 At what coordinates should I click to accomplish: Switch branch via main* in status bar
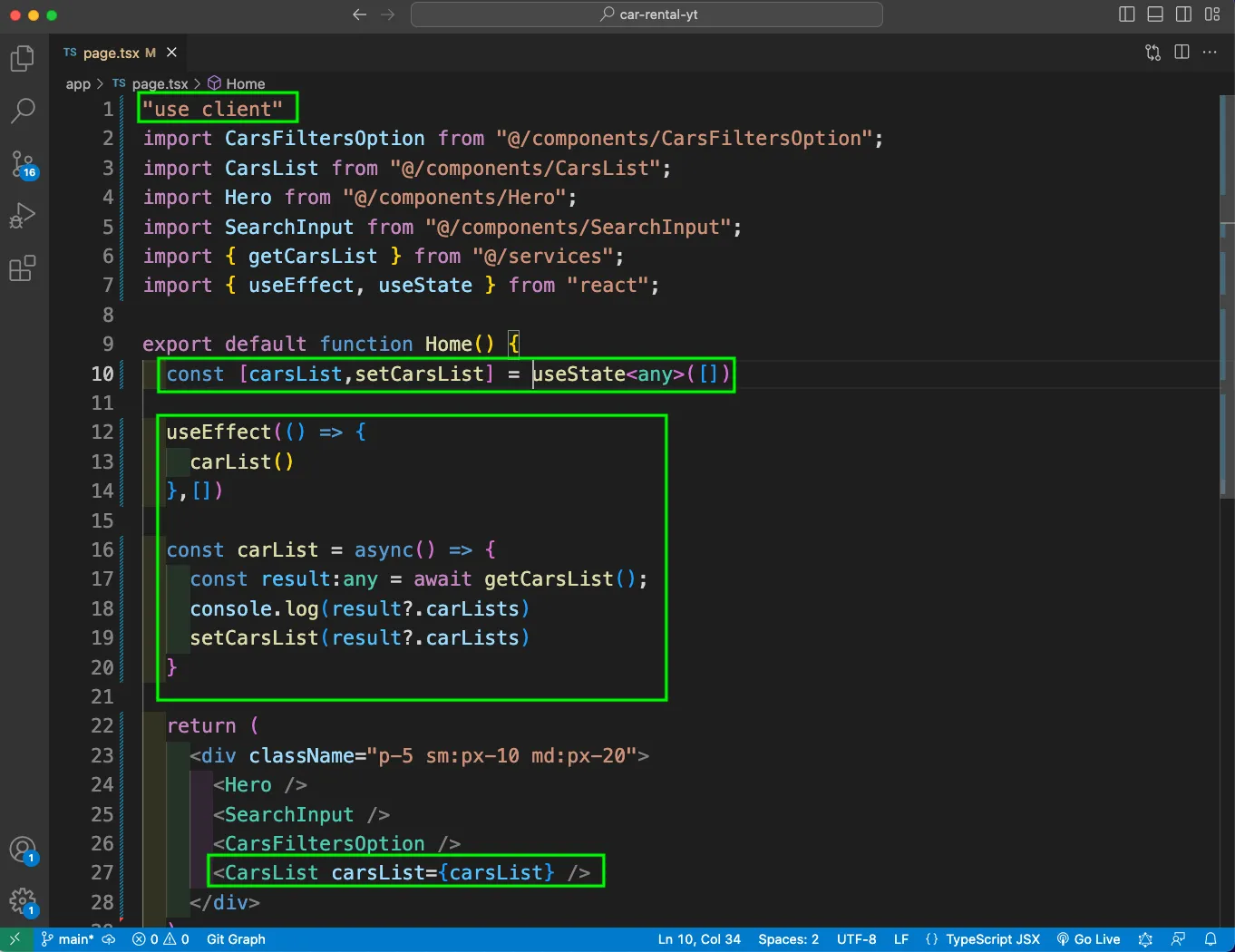click(x=67, y=939)
